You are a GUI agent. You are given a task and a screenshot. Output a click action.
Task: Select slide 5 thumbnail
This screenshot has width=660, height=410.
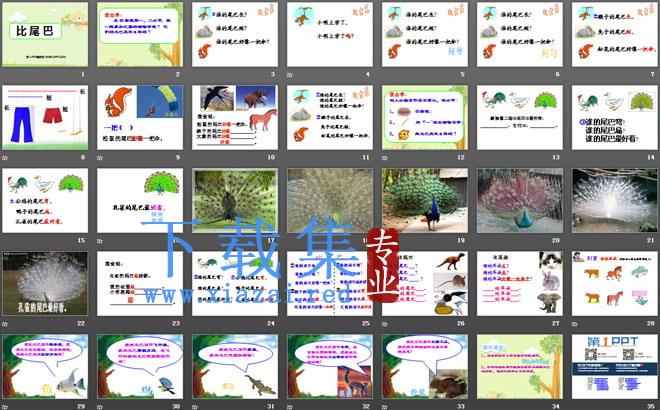(x=425, y=35)
